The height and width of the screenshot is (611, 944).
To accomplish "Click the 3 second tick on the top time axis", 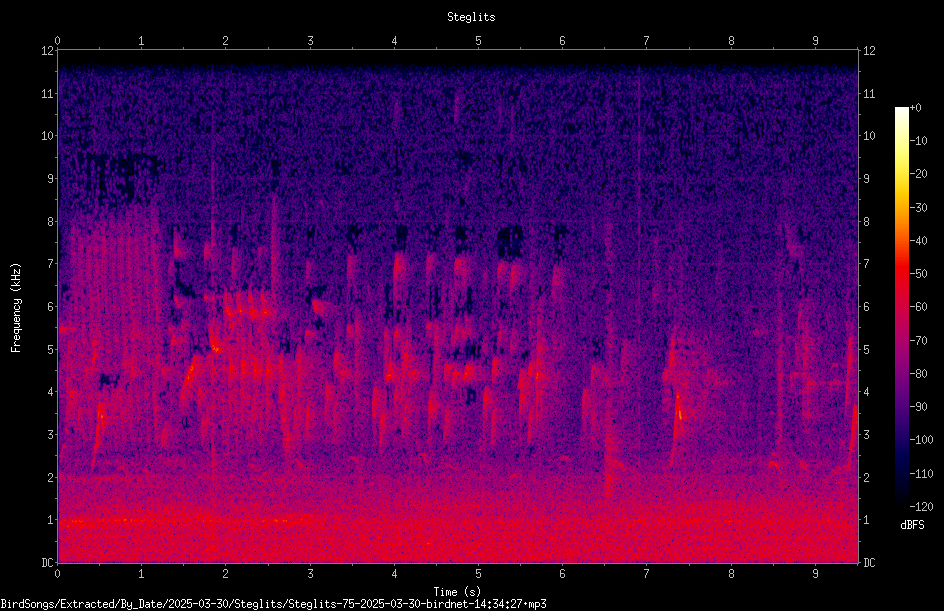I will (x=310, y=41).
